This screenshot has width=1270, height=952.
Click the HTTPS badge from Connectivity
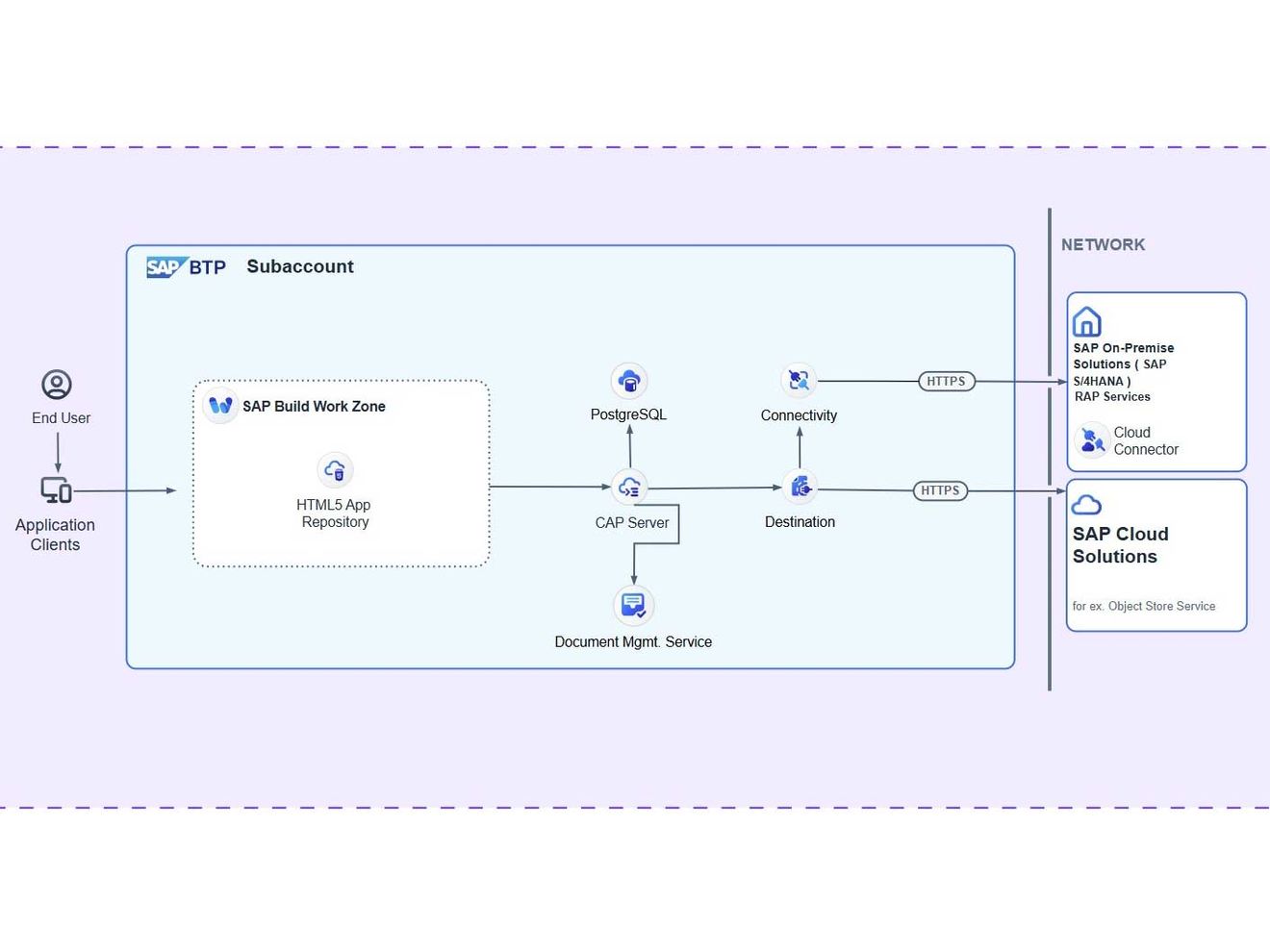point(947,382)
